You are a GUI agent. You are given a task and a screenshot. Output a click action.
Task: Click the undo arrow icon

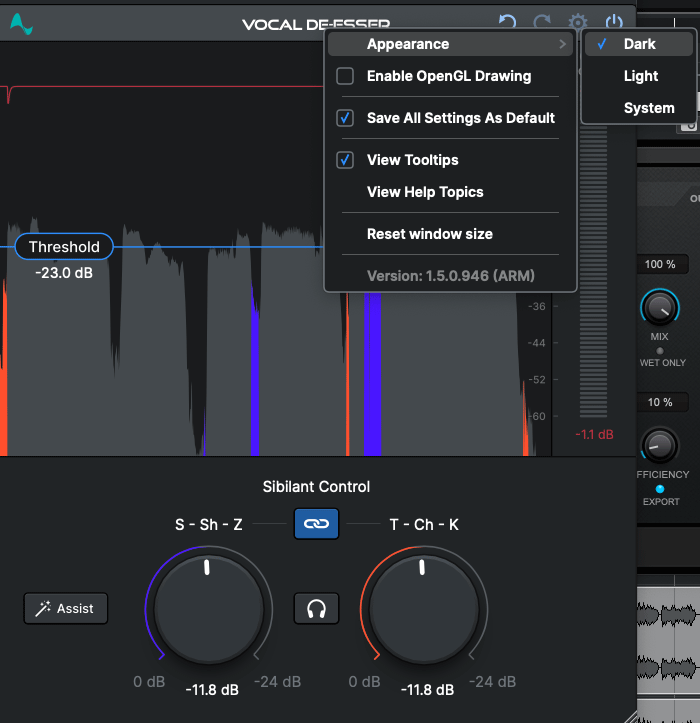(x=508, y=22)
